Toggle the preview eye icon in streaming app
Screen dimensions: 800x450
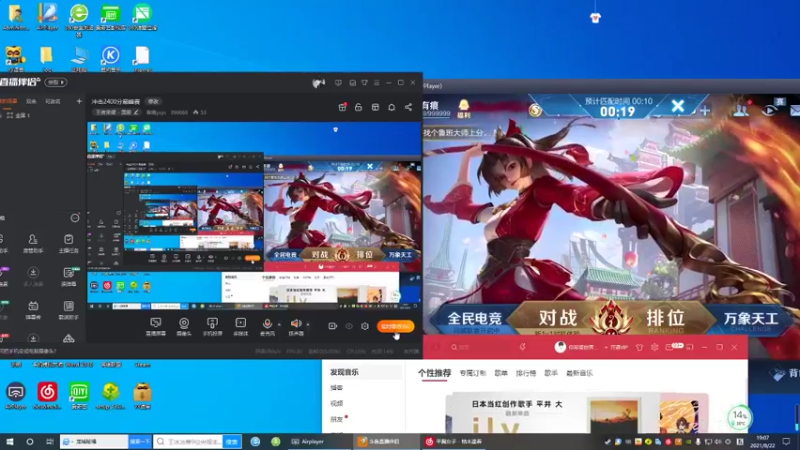tap(349, 326)
